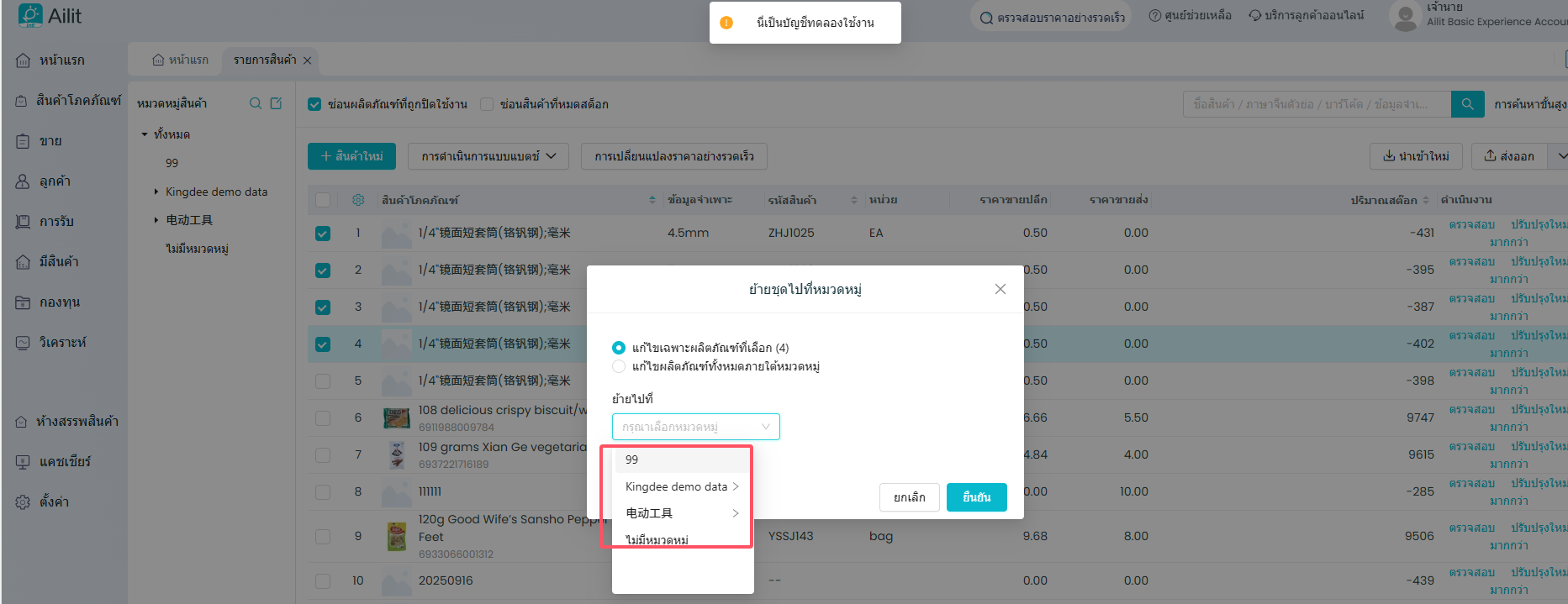The width and height of the screenshot is (1568, 604).
Task: Select radio for only selected products (4)
Action: (x=619, y=348)
